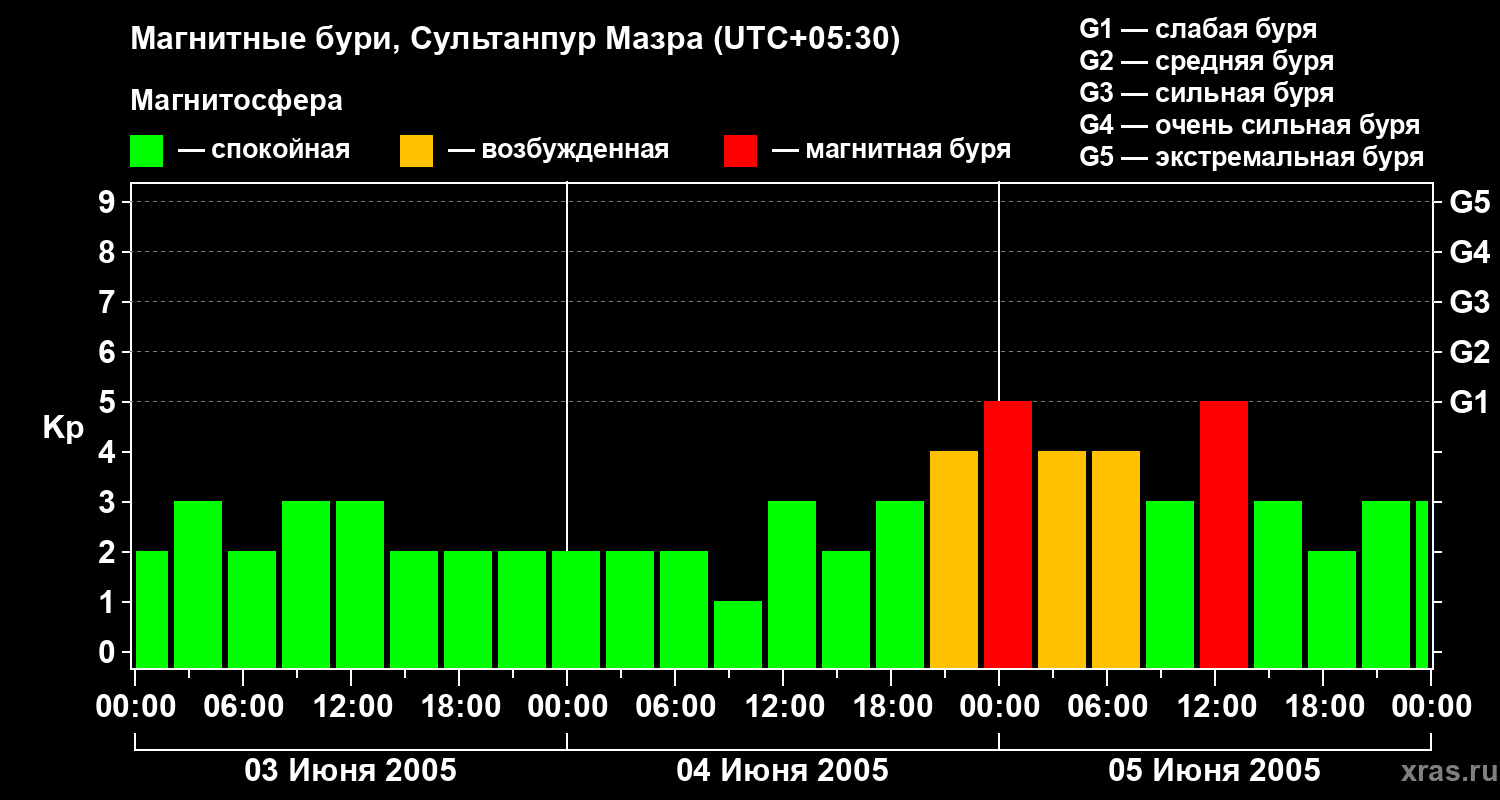This screenshot has width=1500, height=800.
Task: Click the 'G5 — экстремальная буря' legend line
Action: 1252,158
